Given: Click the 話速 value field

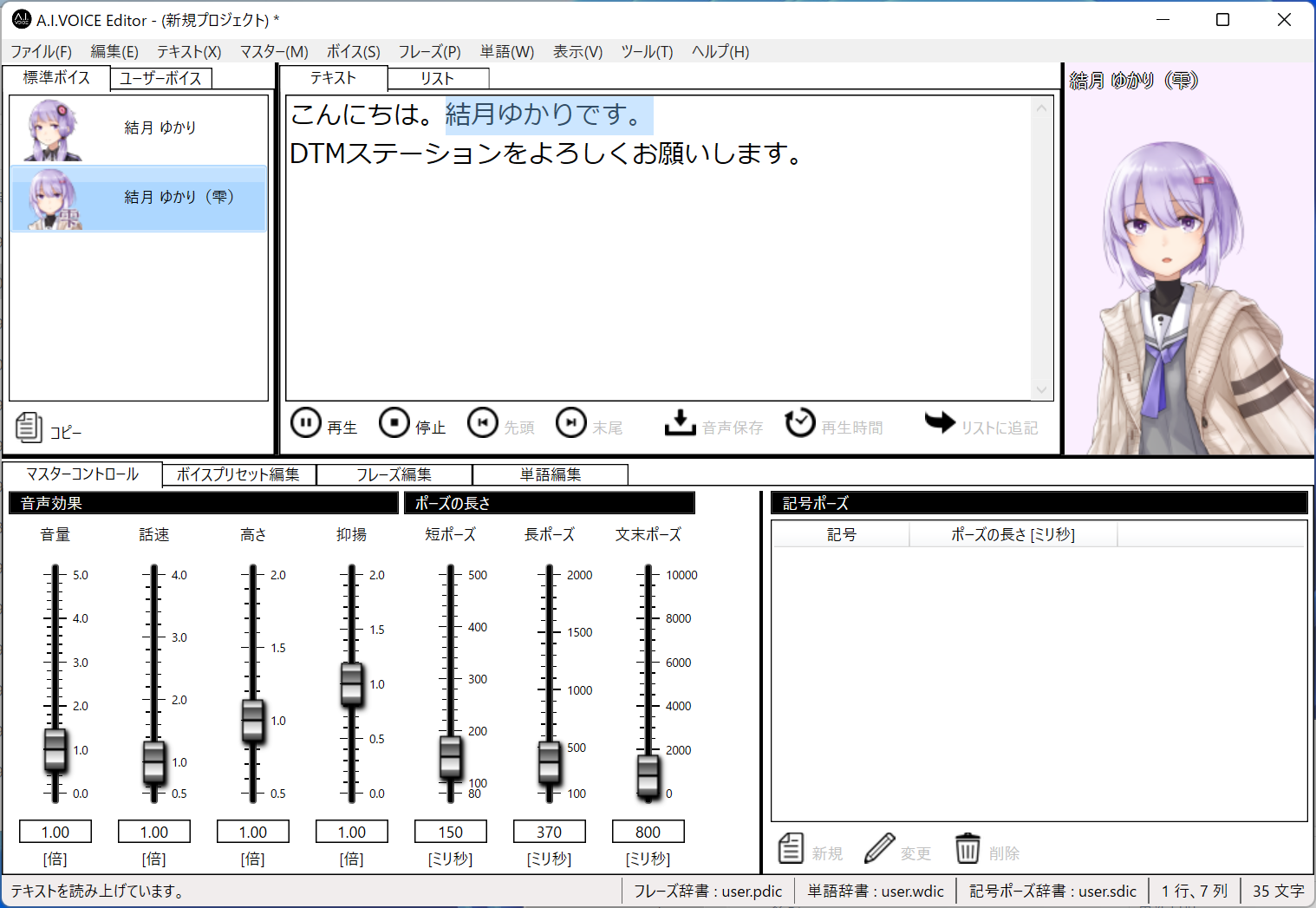Looking at the screenshot, I should pos(154,832).
